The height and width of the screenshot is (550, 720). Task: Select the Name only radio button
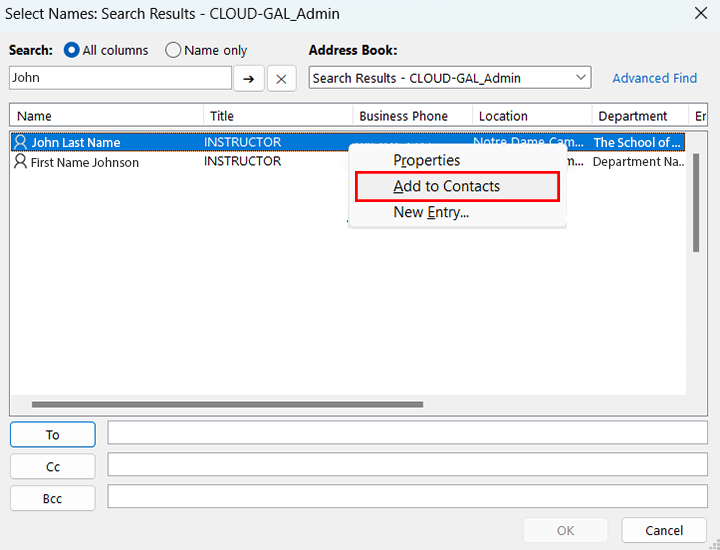coord(173,50)
